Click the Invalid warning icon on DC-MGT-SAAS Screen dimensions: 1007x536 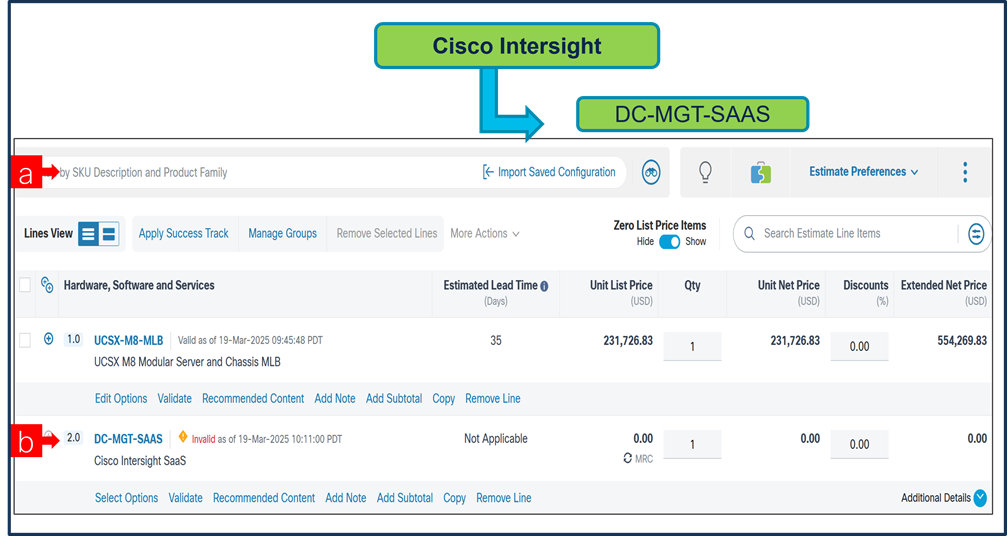click(x=183, y=437)
